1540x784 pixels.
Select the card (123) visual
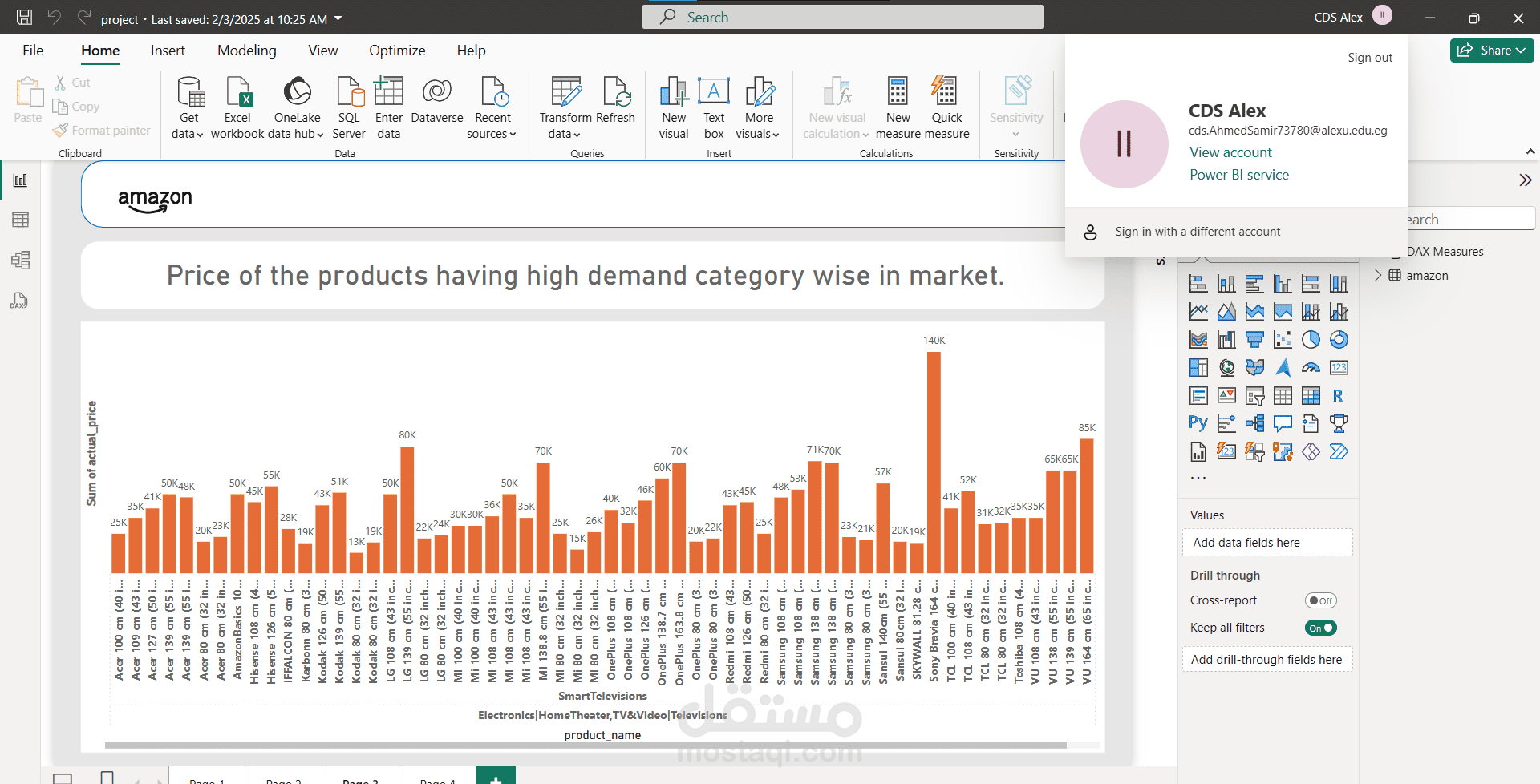click(1339, 368)
